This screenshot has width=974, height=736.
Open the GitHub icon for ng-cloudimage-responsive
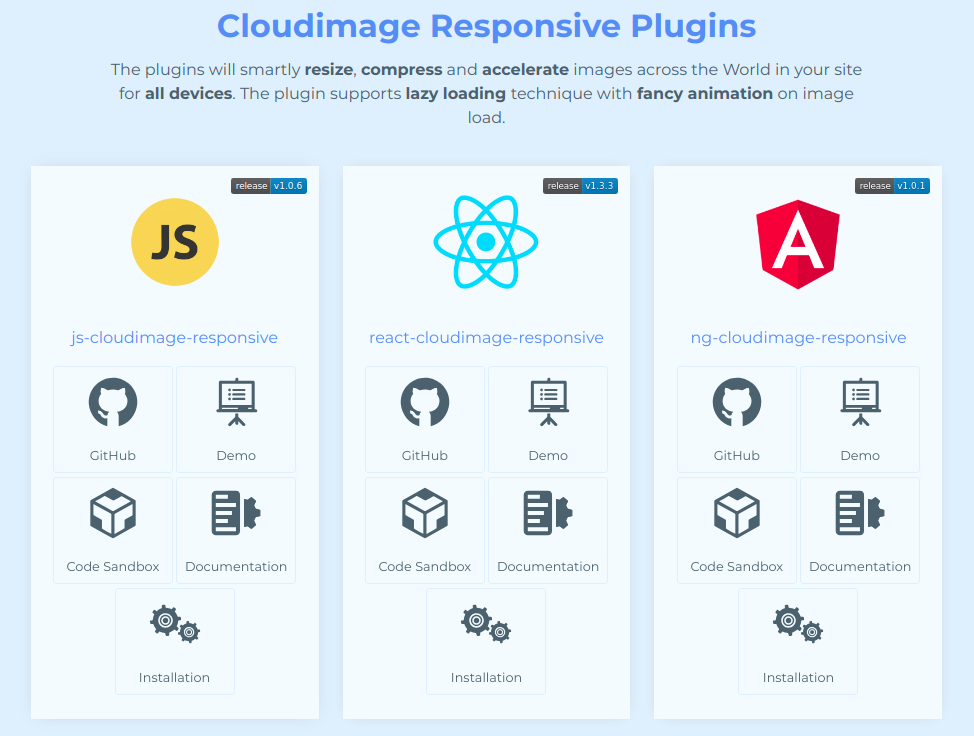tap(737, 402)
